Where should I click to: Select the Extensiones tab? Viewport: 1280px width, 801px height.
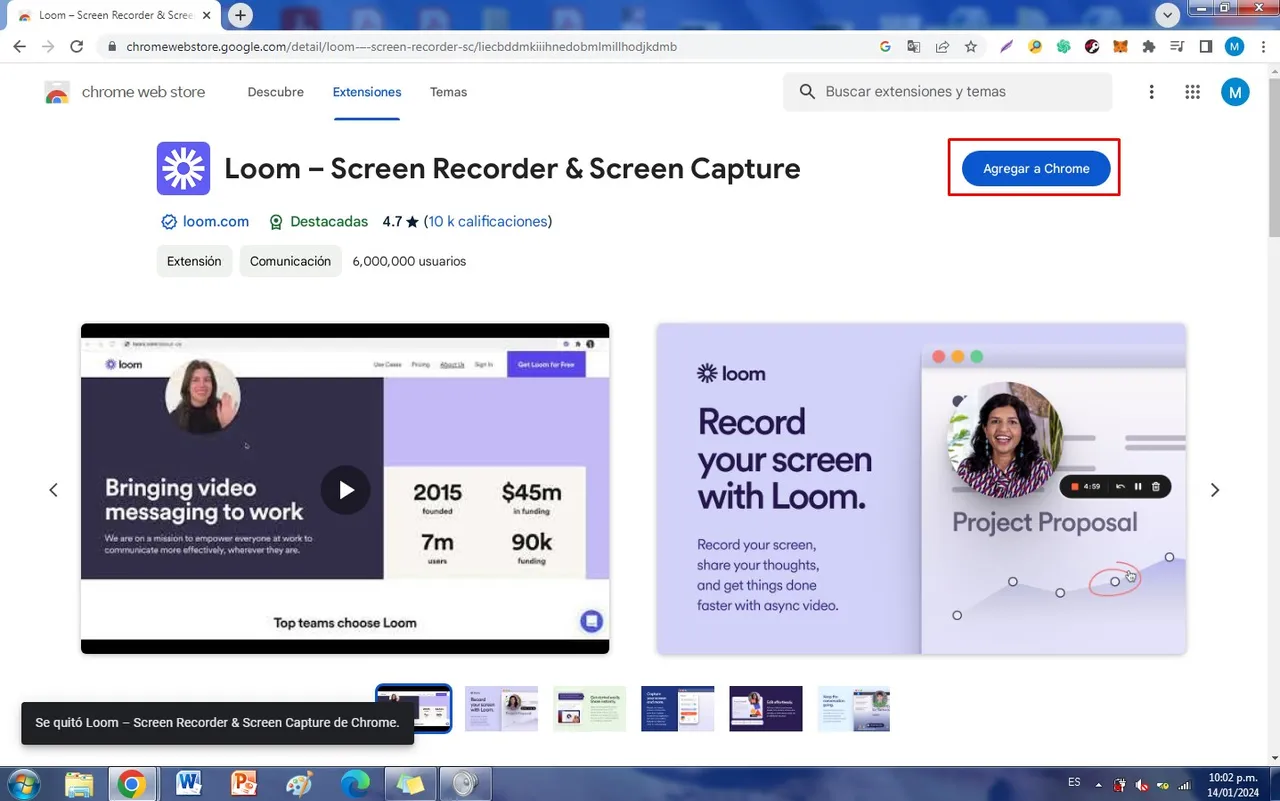[367, 92]
